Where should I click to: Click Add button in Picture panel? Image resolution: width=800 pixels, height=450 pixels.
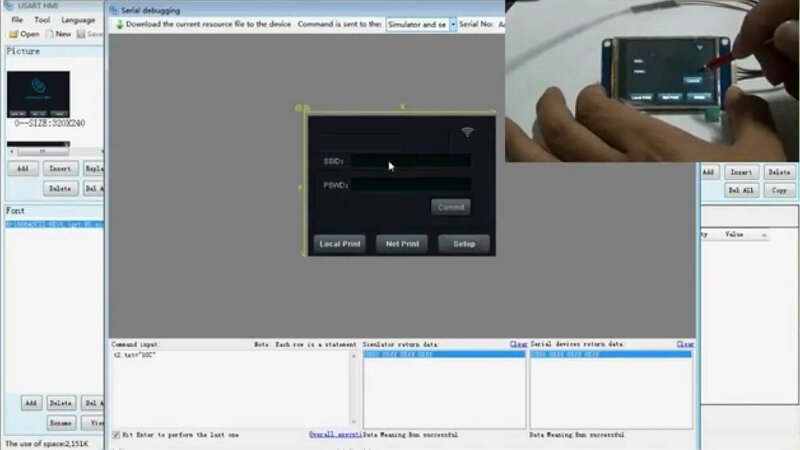(23, 168)
